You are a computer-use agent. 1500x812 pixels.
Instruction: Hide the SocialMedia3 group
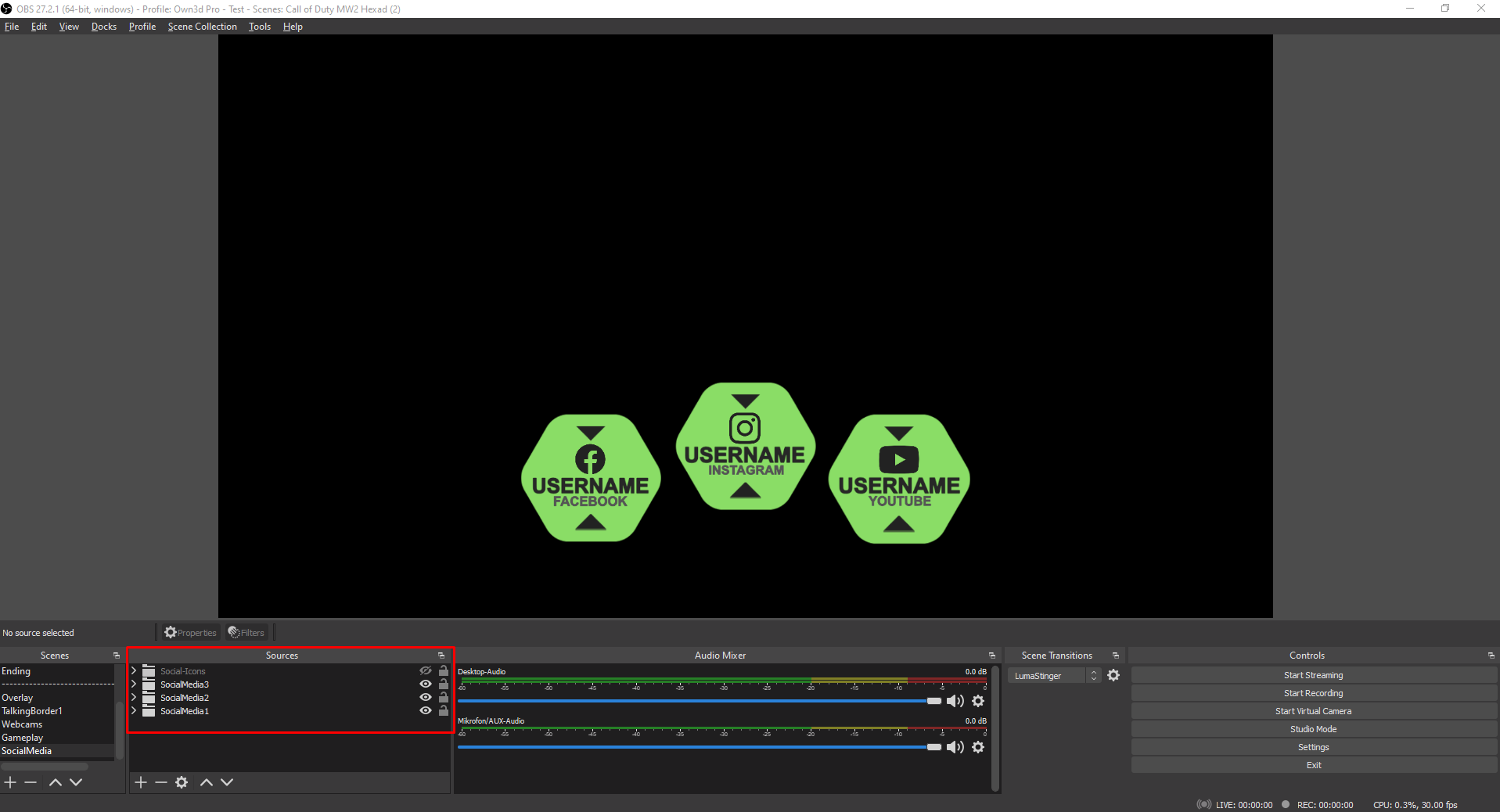click(x=426, y=684)
